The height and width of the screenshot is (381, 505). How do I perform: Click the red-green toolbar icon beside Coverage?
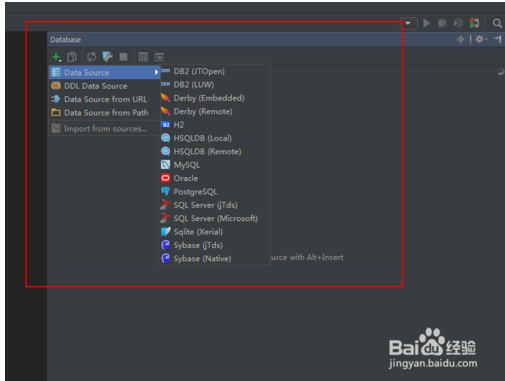point(474,23)
